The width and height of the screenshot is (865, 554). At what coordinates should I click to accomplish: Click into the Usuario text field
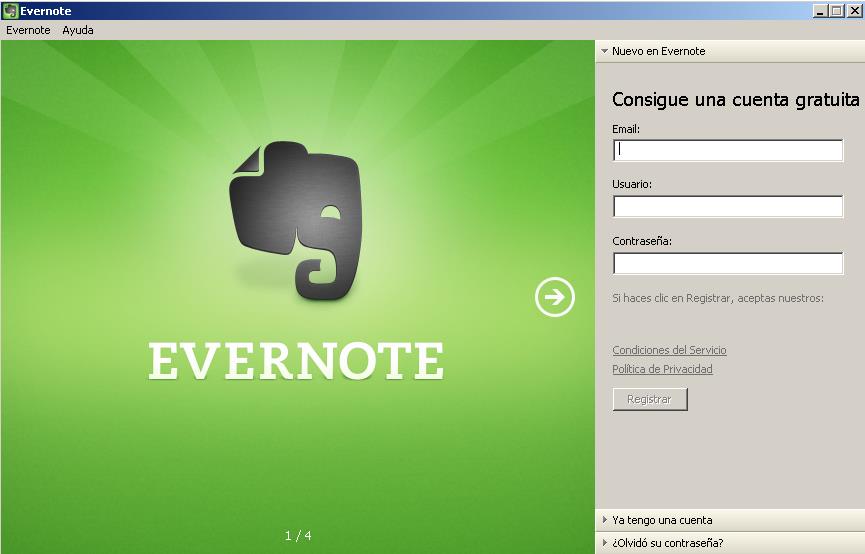728,206
